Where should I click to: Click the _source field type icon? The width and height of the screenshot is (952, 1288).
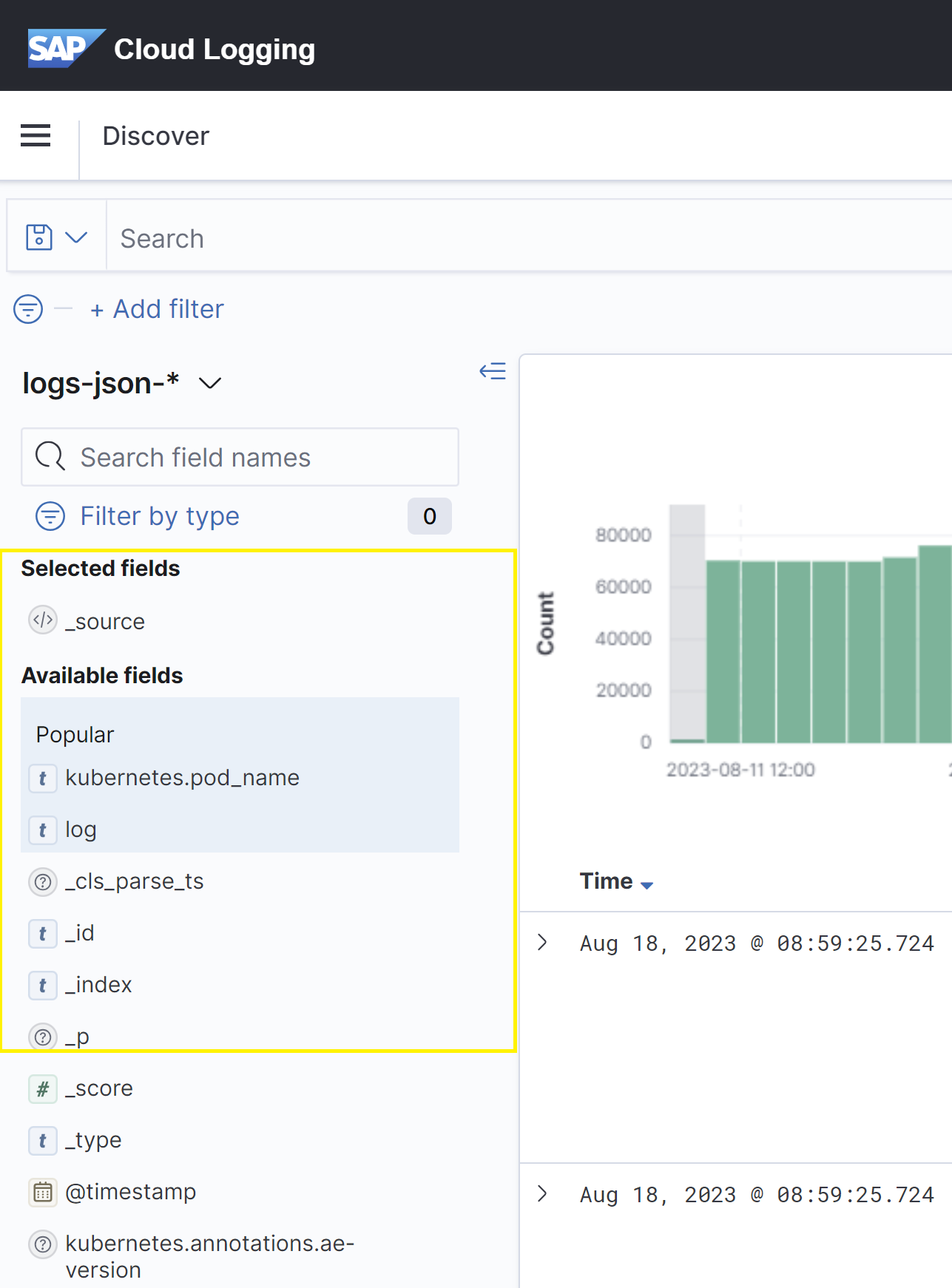pos(43,620)
